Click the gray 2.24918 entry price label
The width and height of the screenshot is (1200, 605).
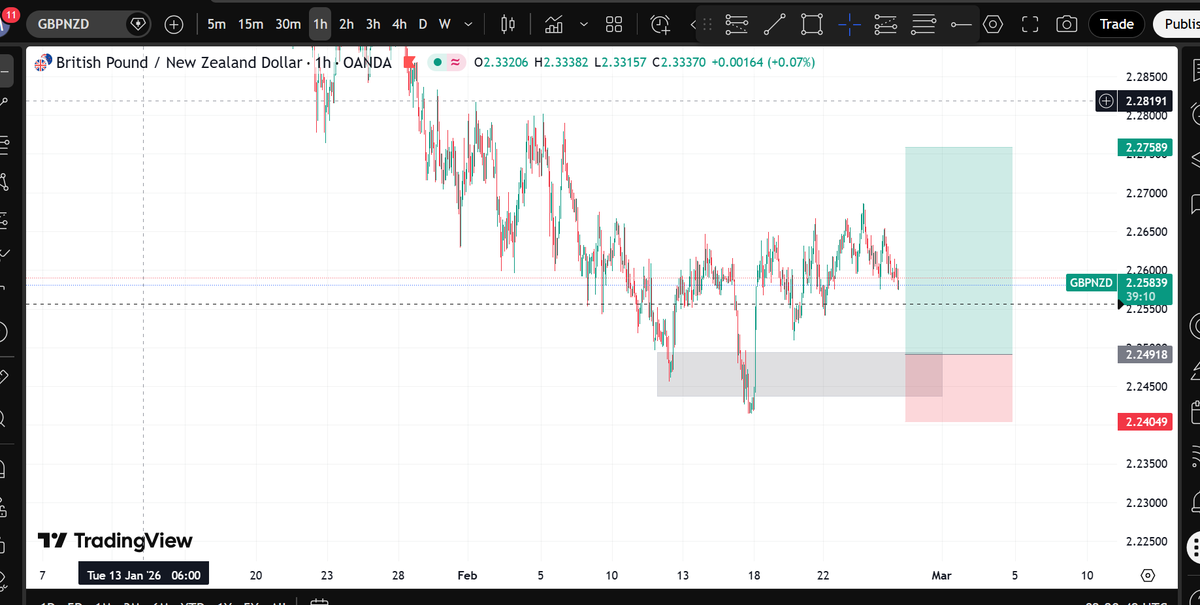point(1144,354)
